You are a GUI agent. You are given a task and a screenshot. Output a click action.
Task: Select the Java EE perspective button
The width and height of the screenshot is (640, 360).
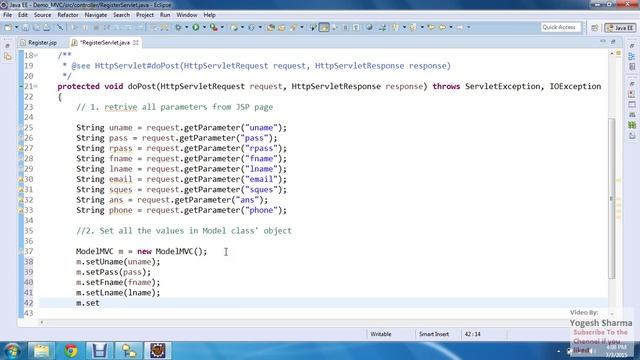coord(620,28)
